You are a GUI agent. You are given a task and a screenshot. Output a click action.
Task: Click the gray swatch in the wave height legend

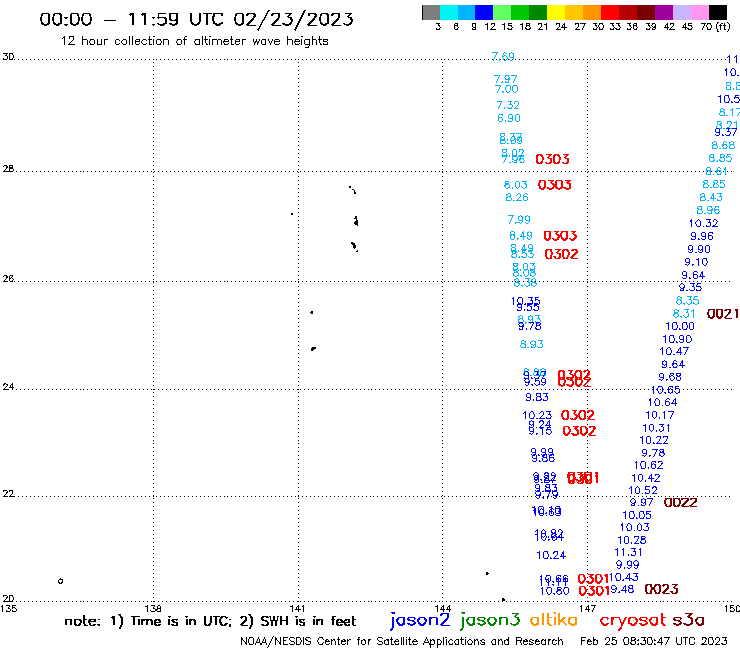coord(431,12)
